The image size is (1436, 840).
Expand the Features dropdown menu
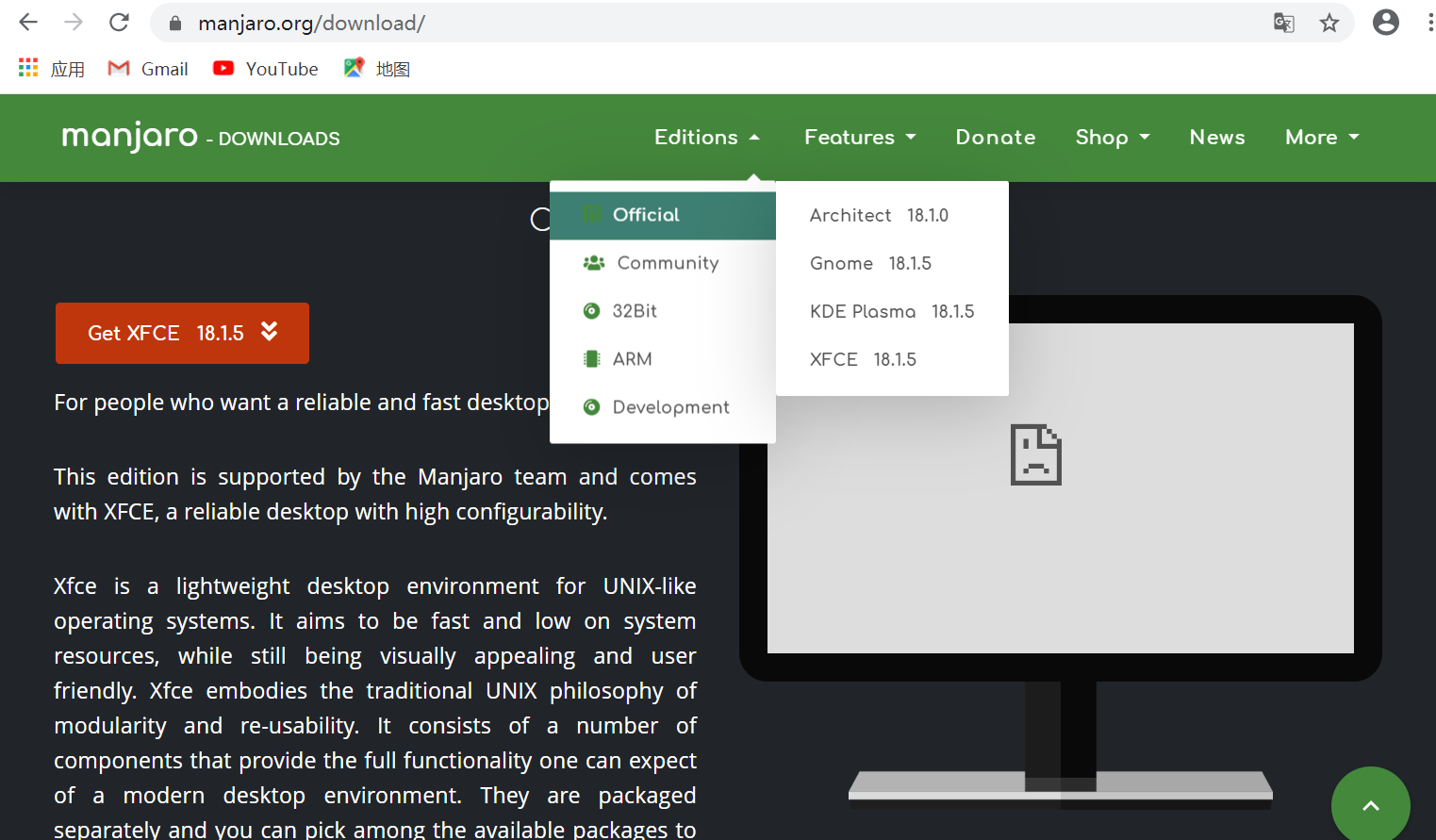(x=860, y=138)
